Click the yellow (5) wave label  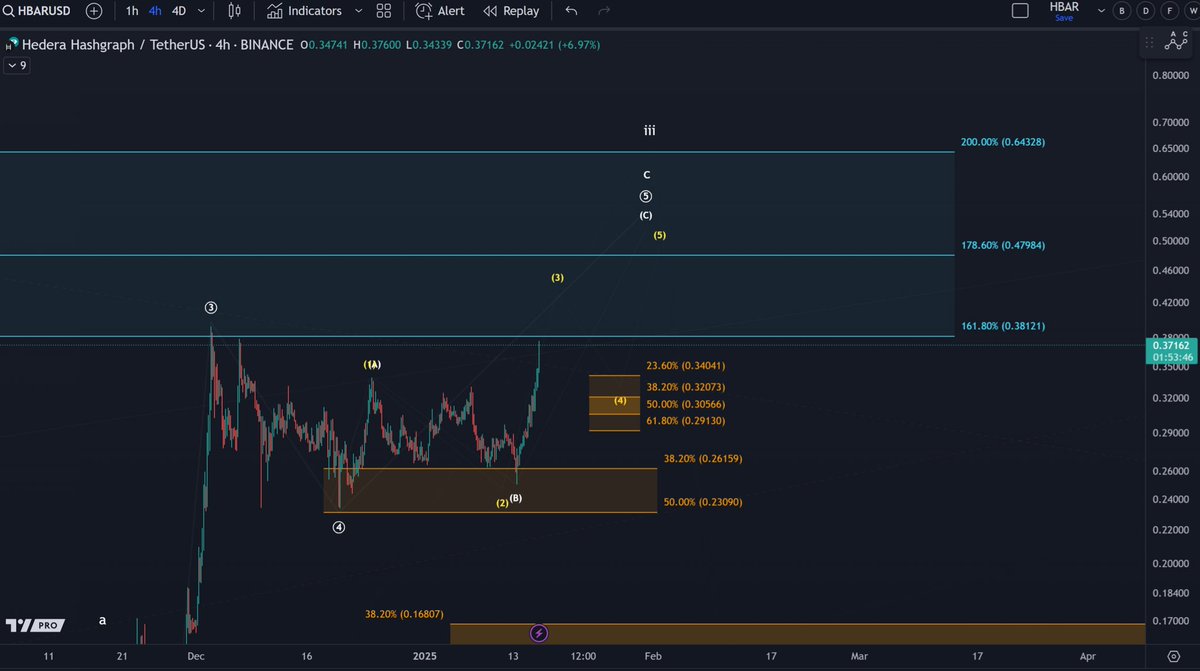click(660, 235)
